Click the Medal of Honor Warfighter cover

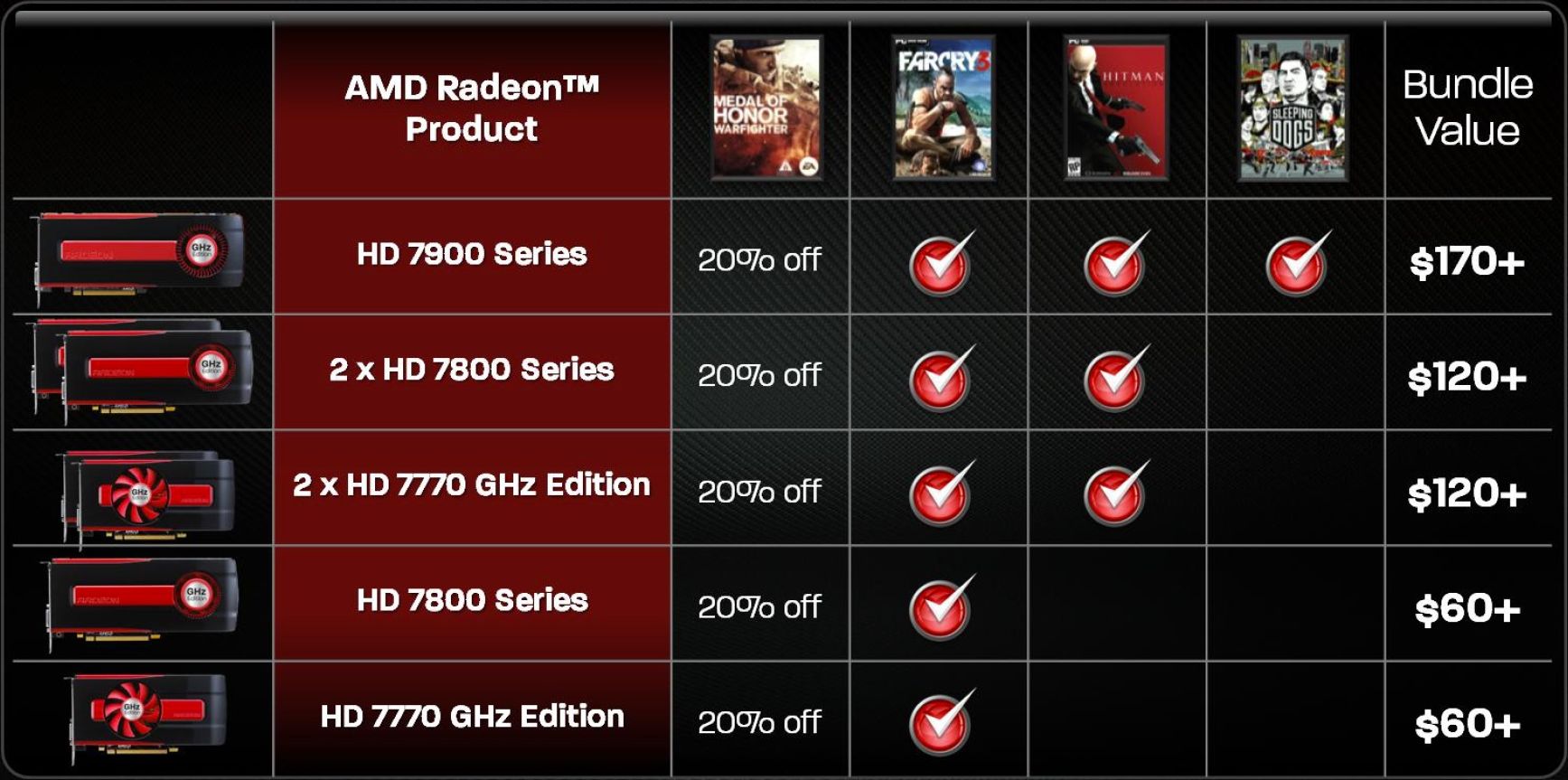point(765,108)
